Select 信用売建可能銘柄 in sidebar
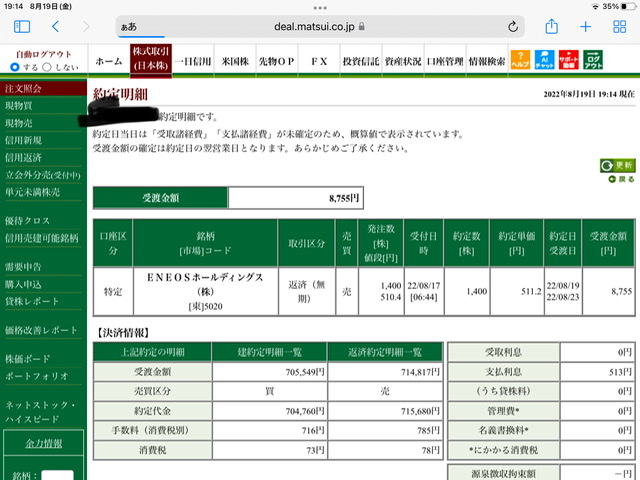Viewport: 640px width, 480px height. pyautogui.click(x=42, y=238)
